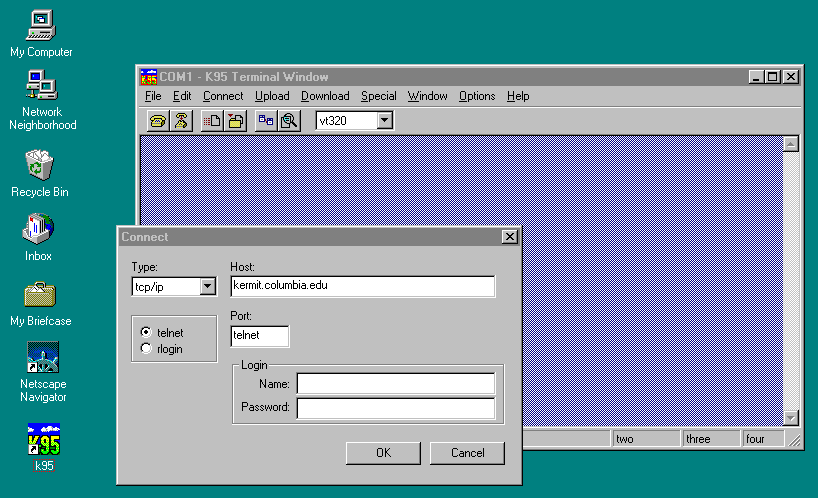This screenshot has height=498, width=818.
Task: Expand the connection Type dropdown
Action: [207, 287]
